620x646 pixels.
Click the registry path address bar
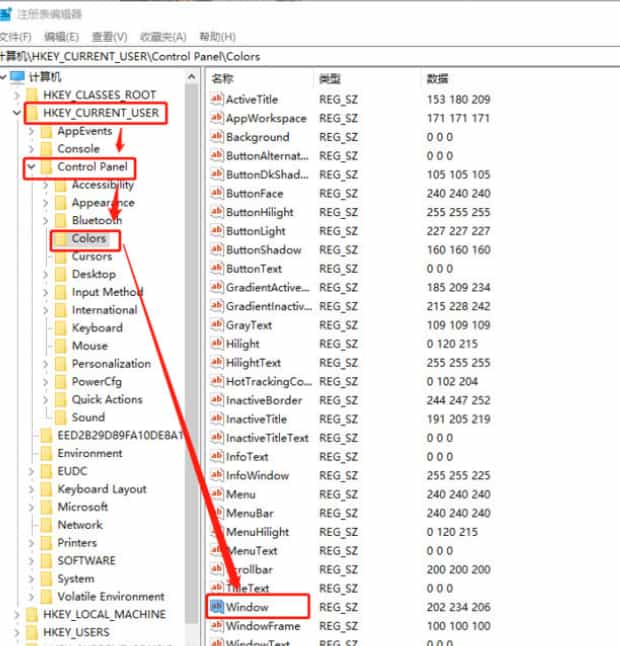tap(300, 56)
